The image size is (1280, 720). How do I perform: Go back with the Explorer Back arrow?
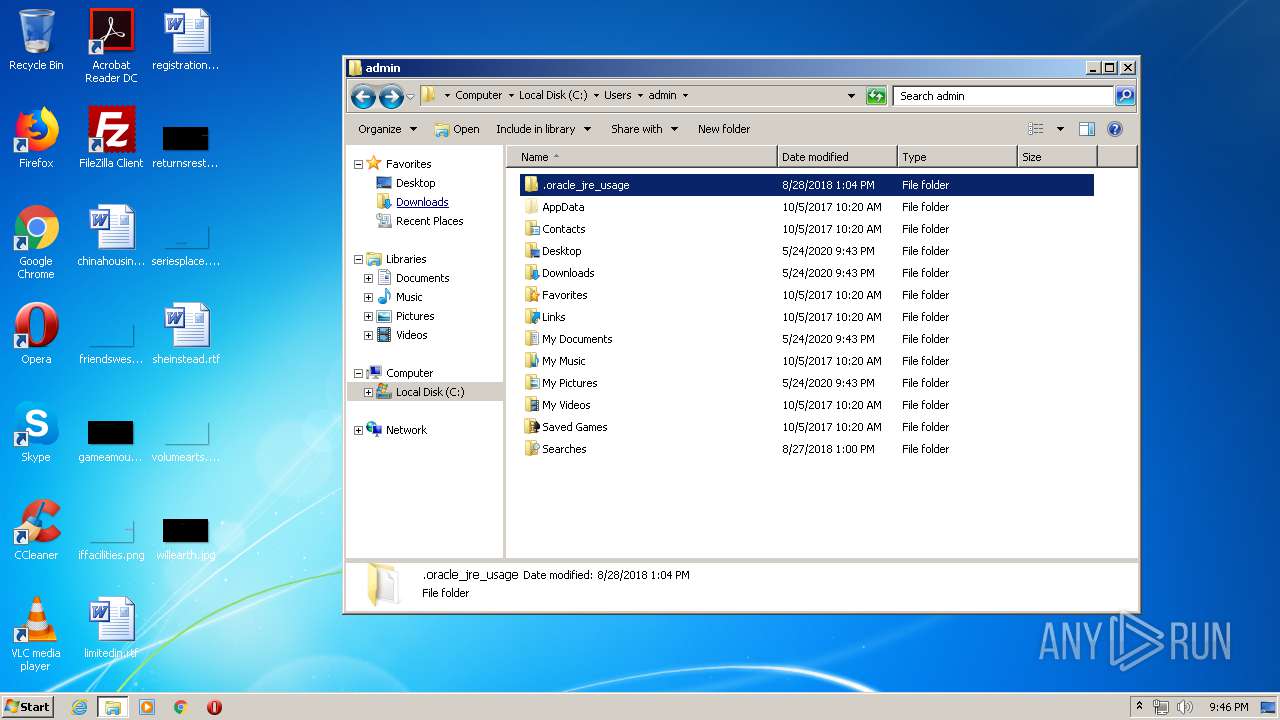click(363, 96)
